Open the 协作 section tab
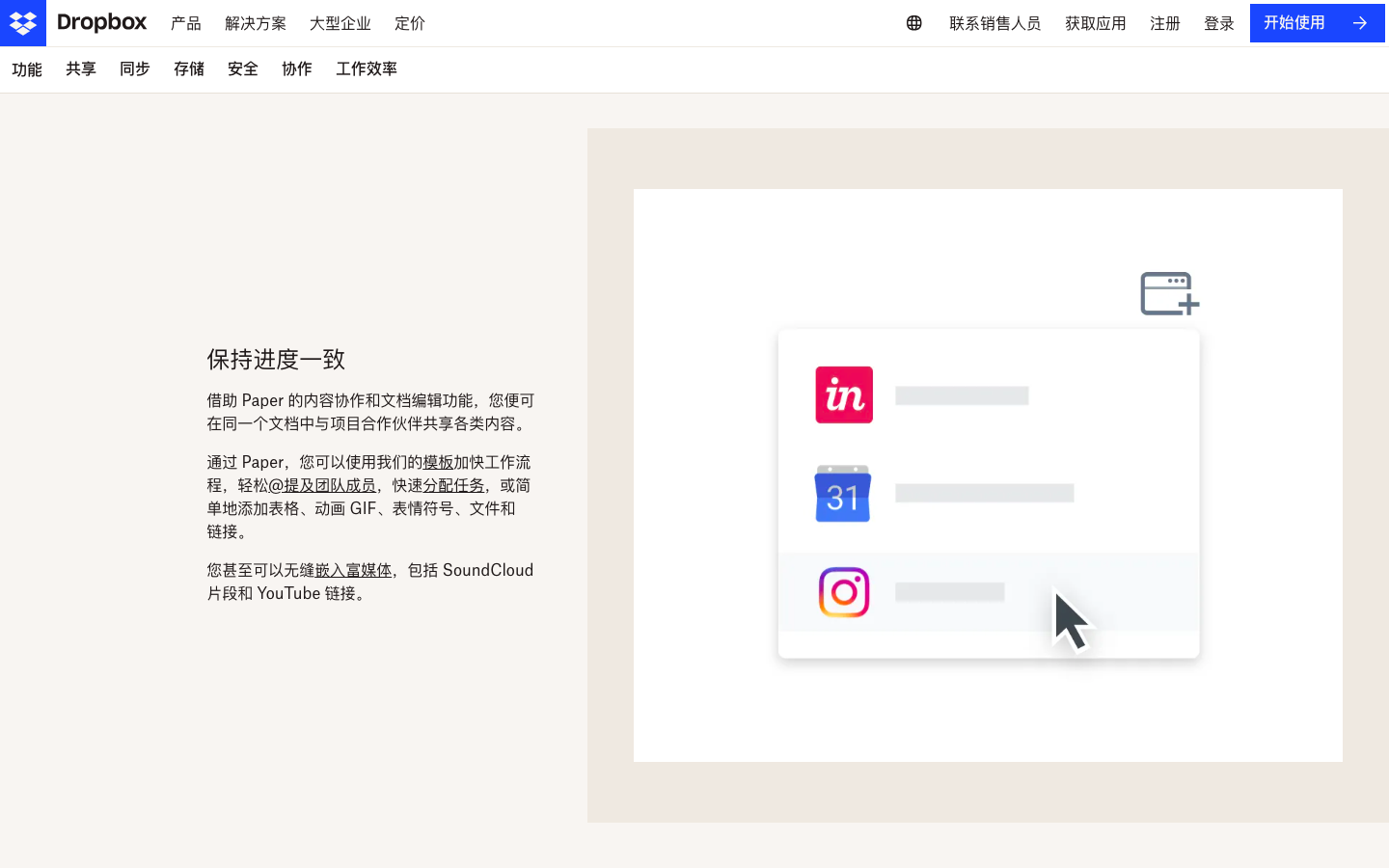This screenshot has height=868, width=1389. click(296, 68)
